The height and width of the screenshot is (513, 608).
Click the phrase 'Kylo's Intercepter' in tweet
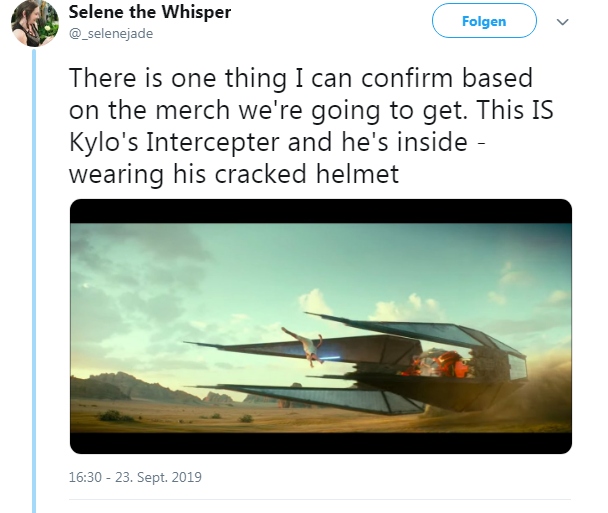[174, 142]
